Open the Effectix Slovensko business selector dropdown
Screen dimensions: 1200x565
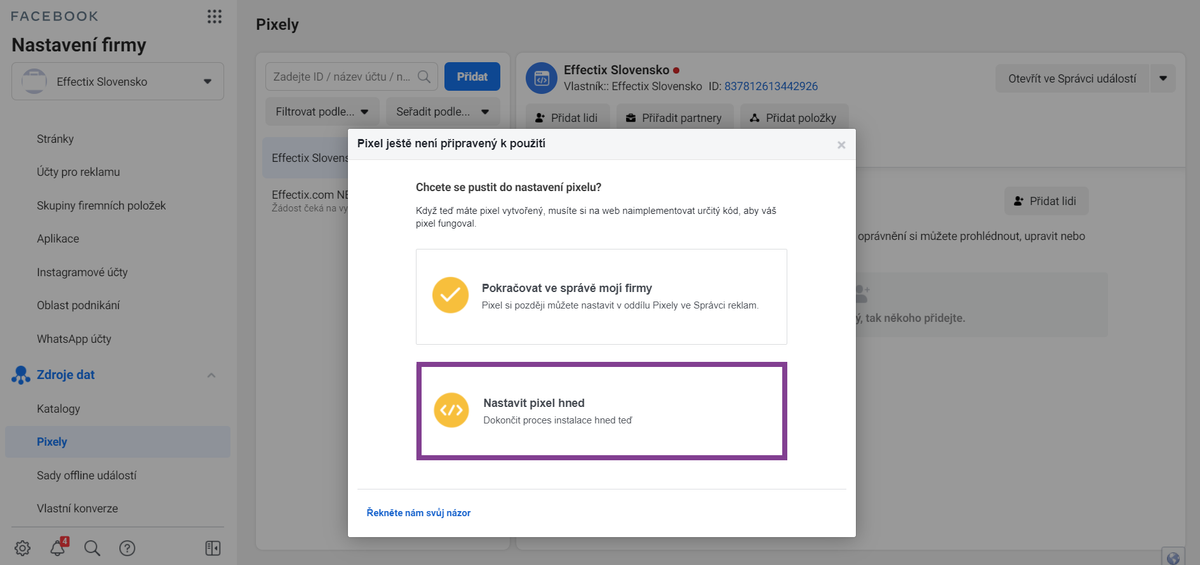pos(118,81)
